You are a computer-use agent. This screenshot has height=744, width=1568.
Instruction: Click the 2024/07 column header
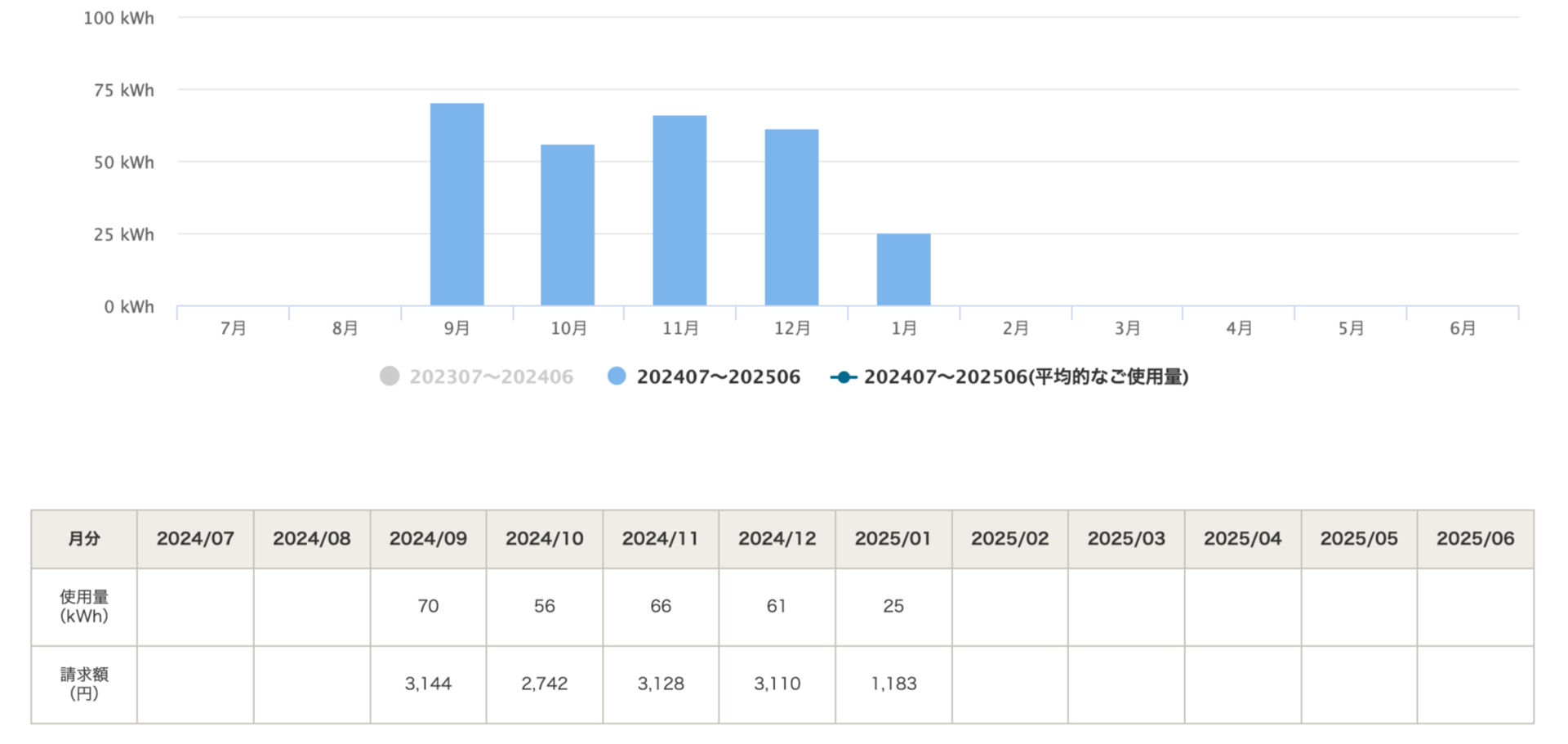click(x=195, y=539)
